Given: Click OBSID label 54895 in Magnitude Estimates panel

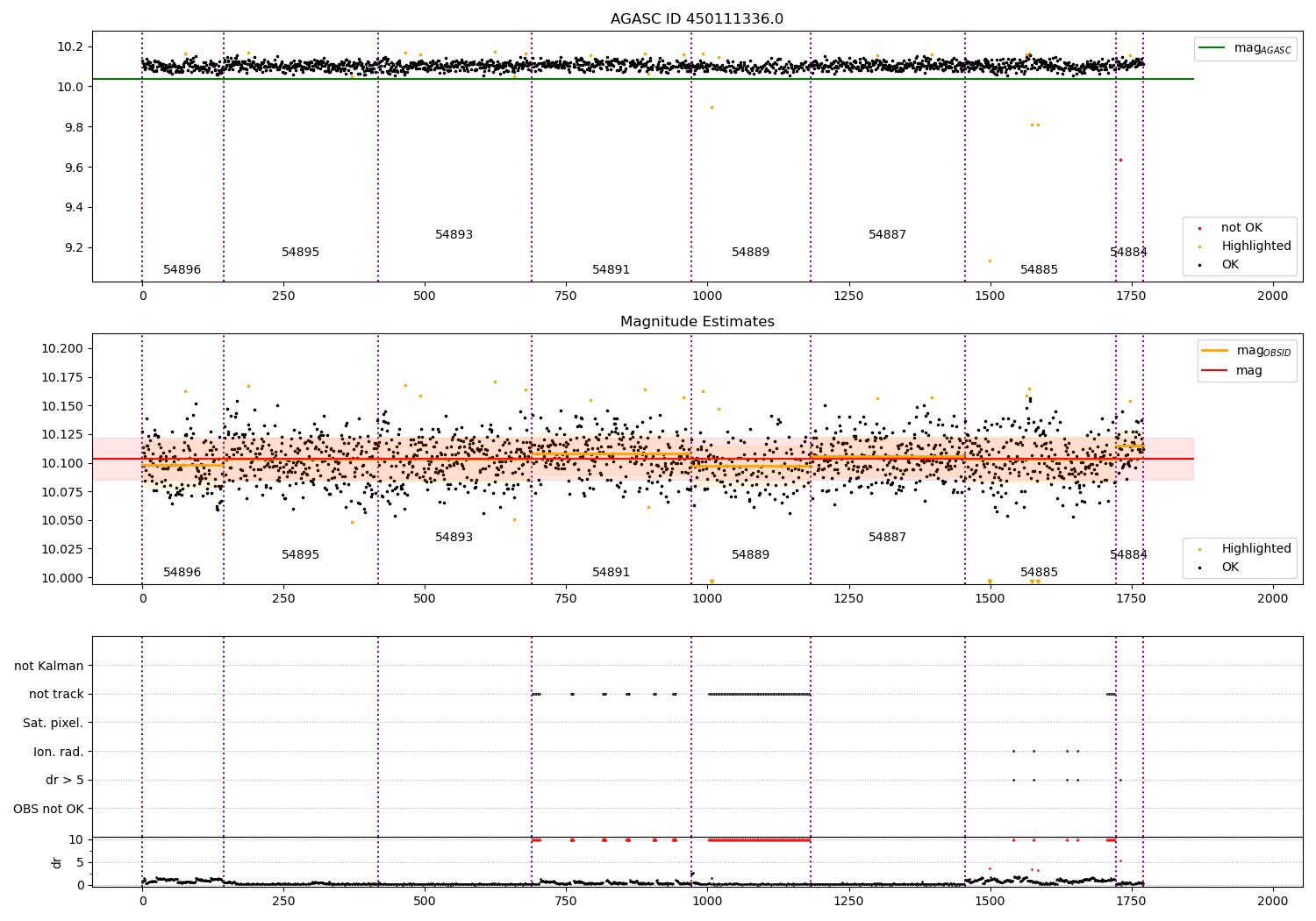Looking at the screenshot, I should 300,555.
